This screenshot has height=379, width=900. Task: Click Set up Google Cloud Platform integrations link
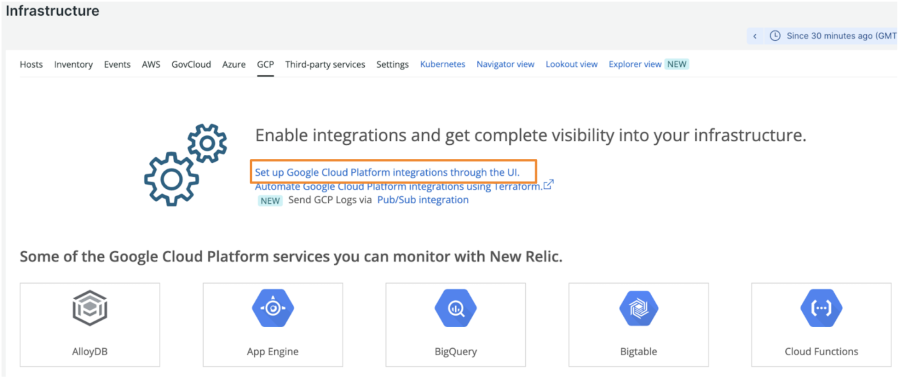point(387,172)
